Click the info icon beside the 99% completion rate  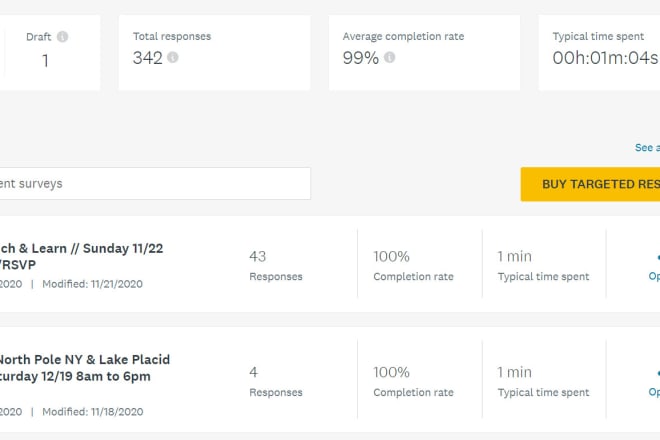coord(389,58)
